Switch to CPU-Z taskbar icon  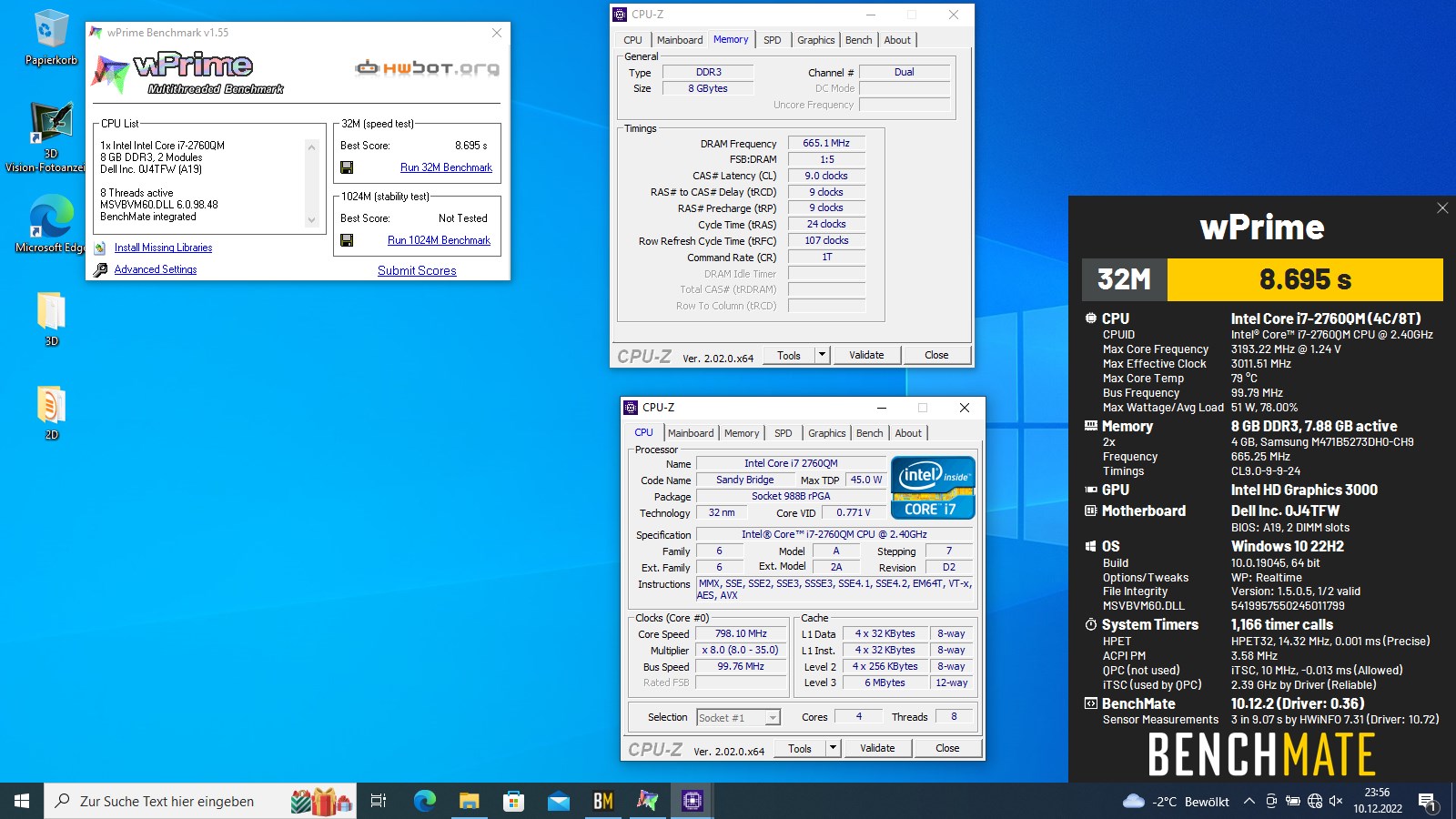tap(692, 801)
